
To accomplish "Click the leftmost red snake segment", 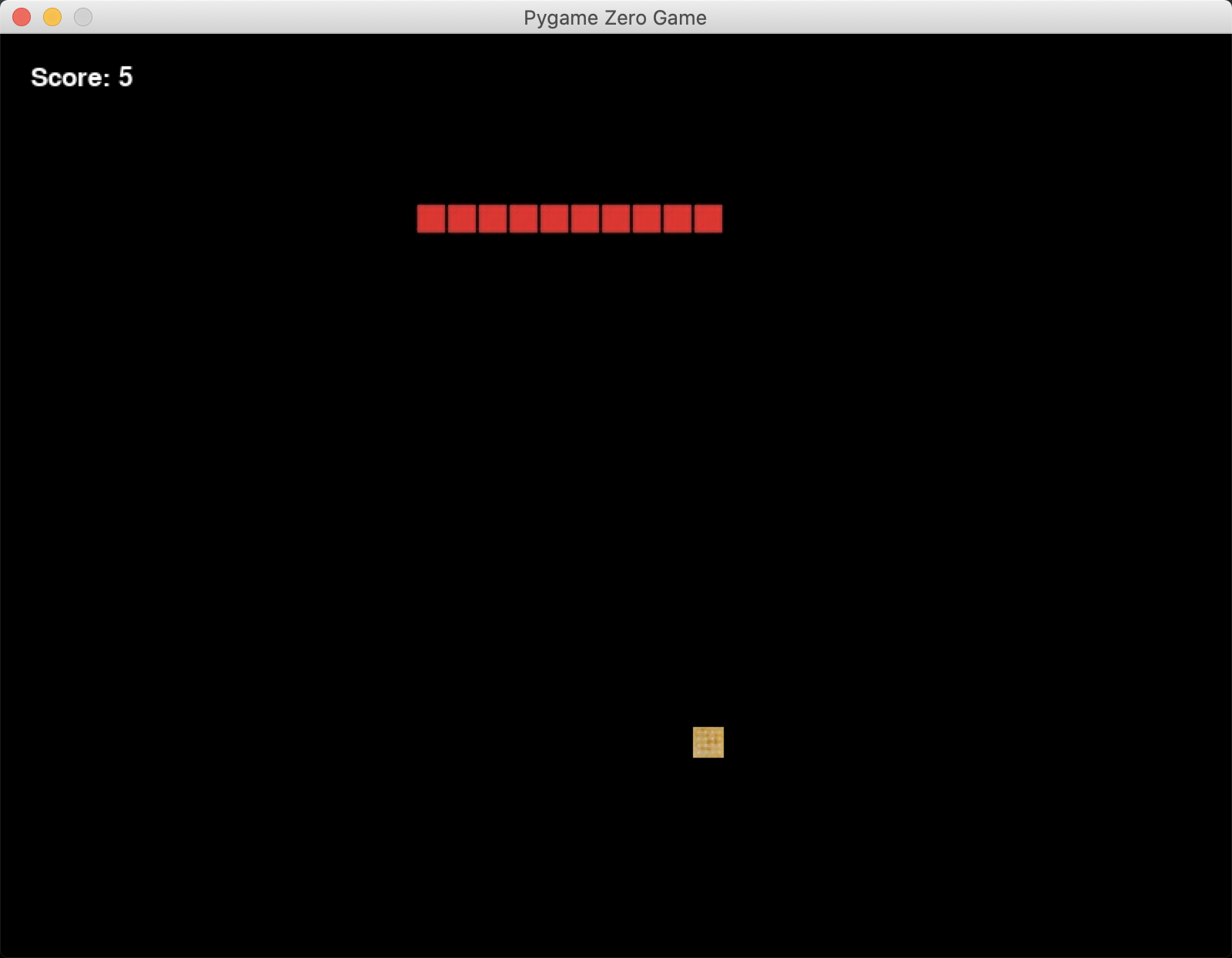I will pyautogui.click(x=431, y=219).
